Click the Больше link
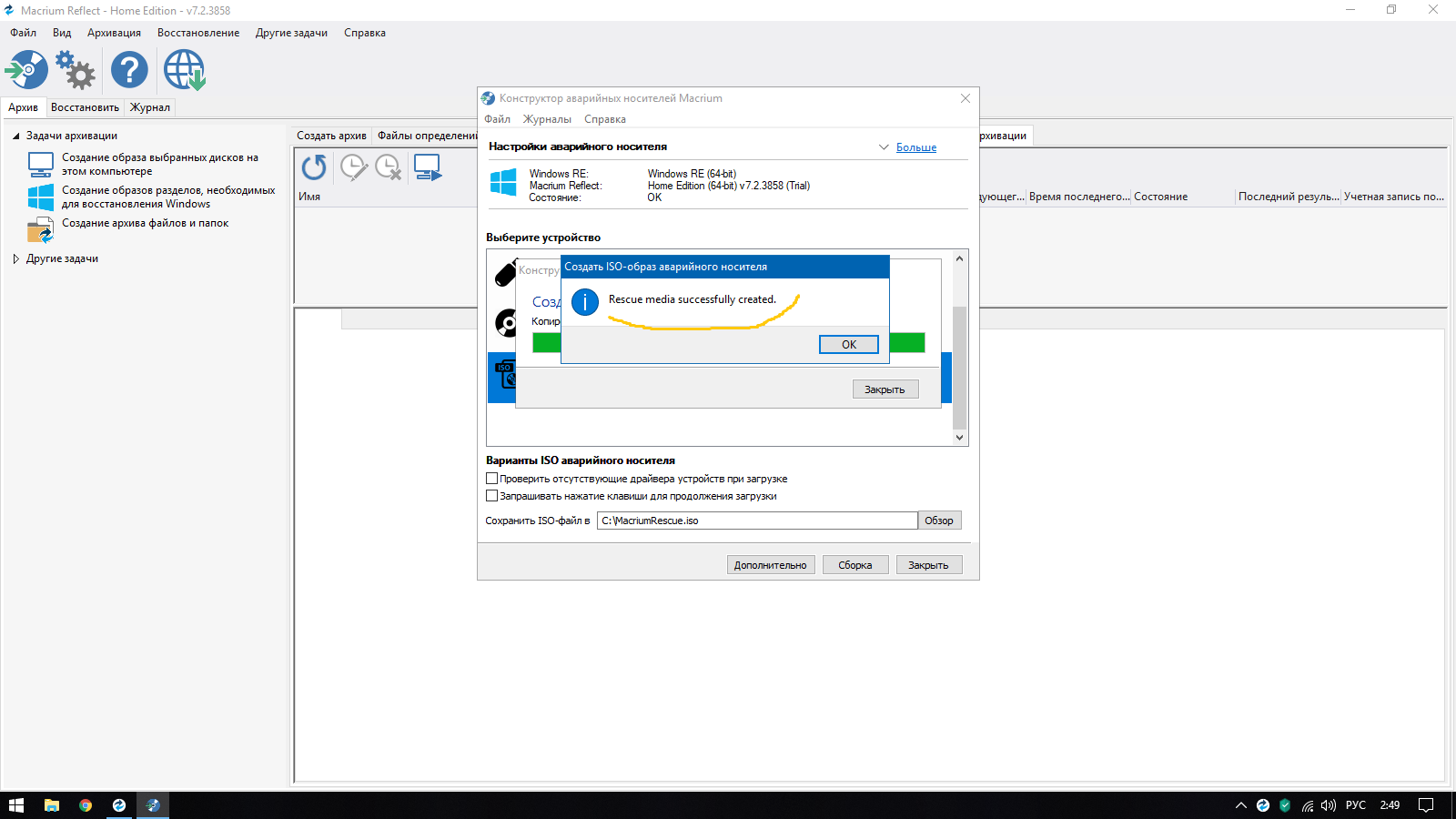 915,147
